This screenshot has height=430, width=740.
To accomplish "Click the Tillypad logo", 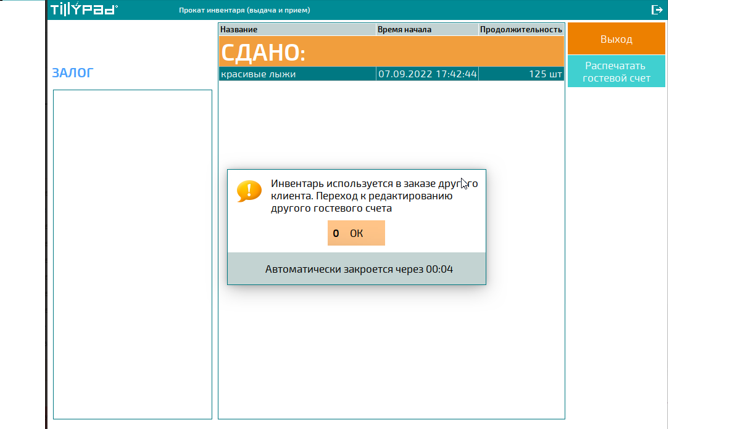I will (84, 9).
